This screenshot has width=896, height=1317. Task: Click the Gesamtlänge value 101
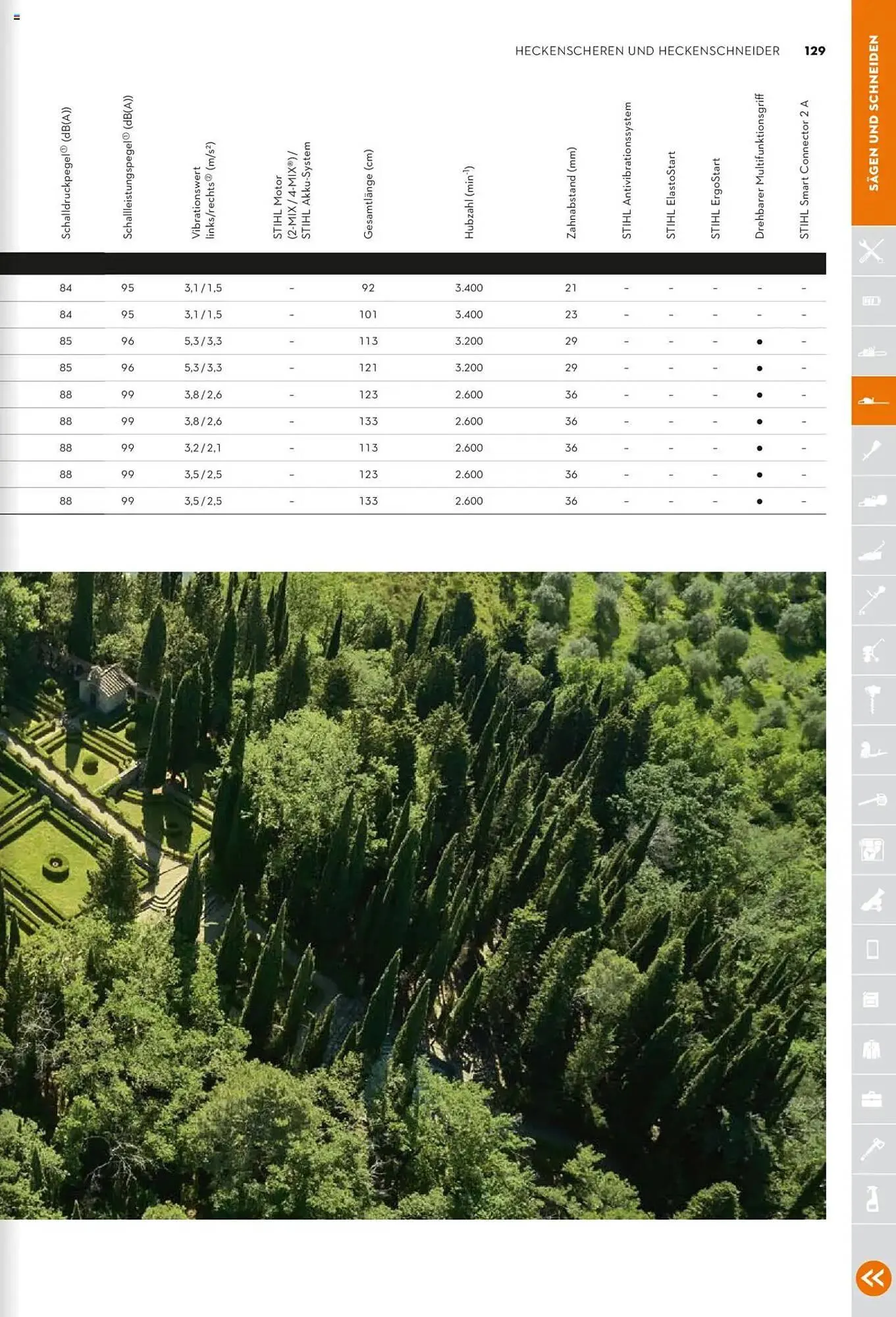tap(368, 315)
